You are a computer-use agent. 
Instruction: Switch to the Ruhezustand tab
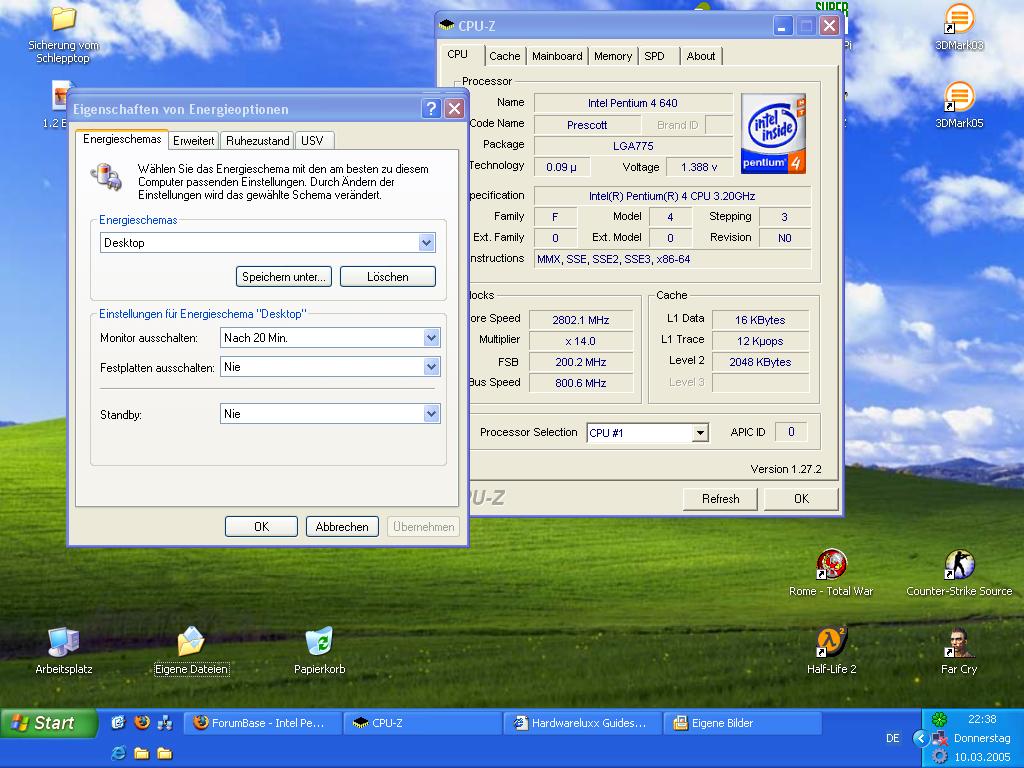point(257,140)
